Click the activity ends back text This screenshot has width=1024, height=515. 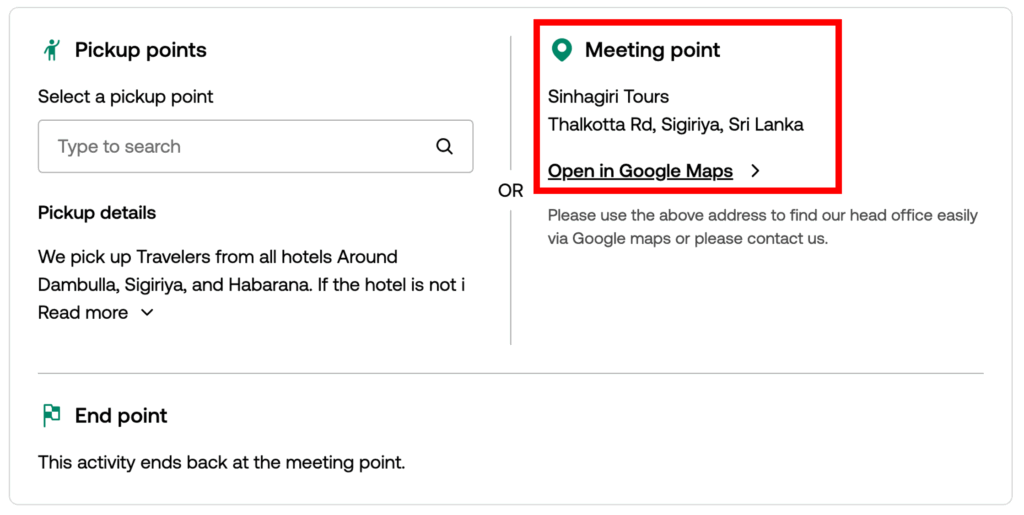click(x=221, y=462)
